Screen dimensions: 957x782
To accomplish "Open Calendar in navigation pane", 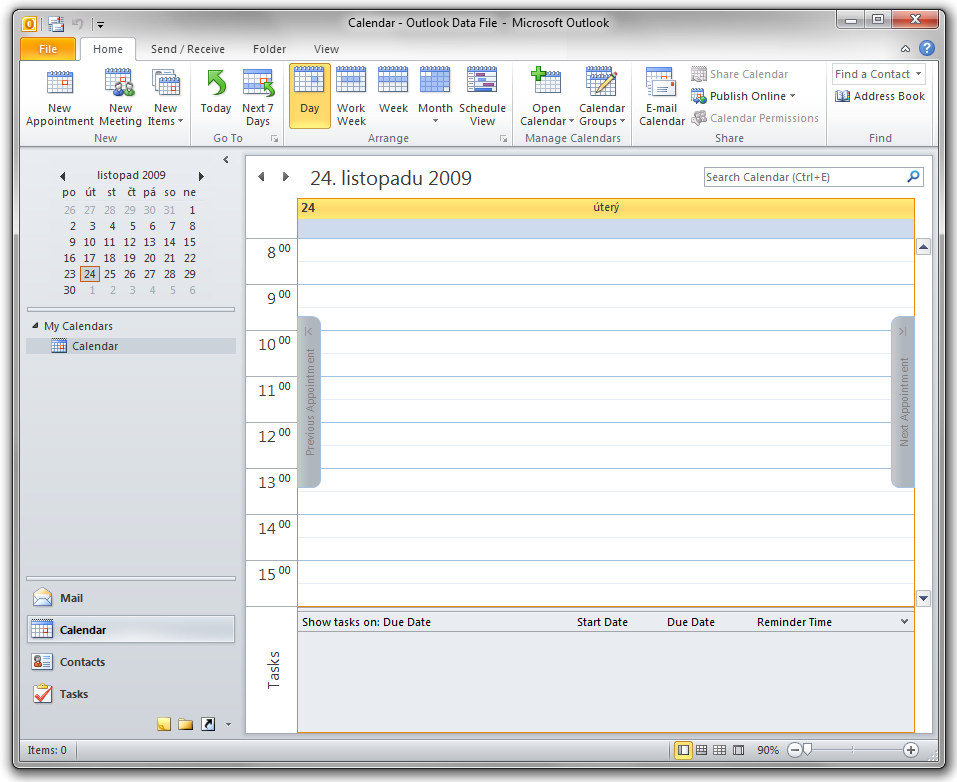I will pos(131,629).
